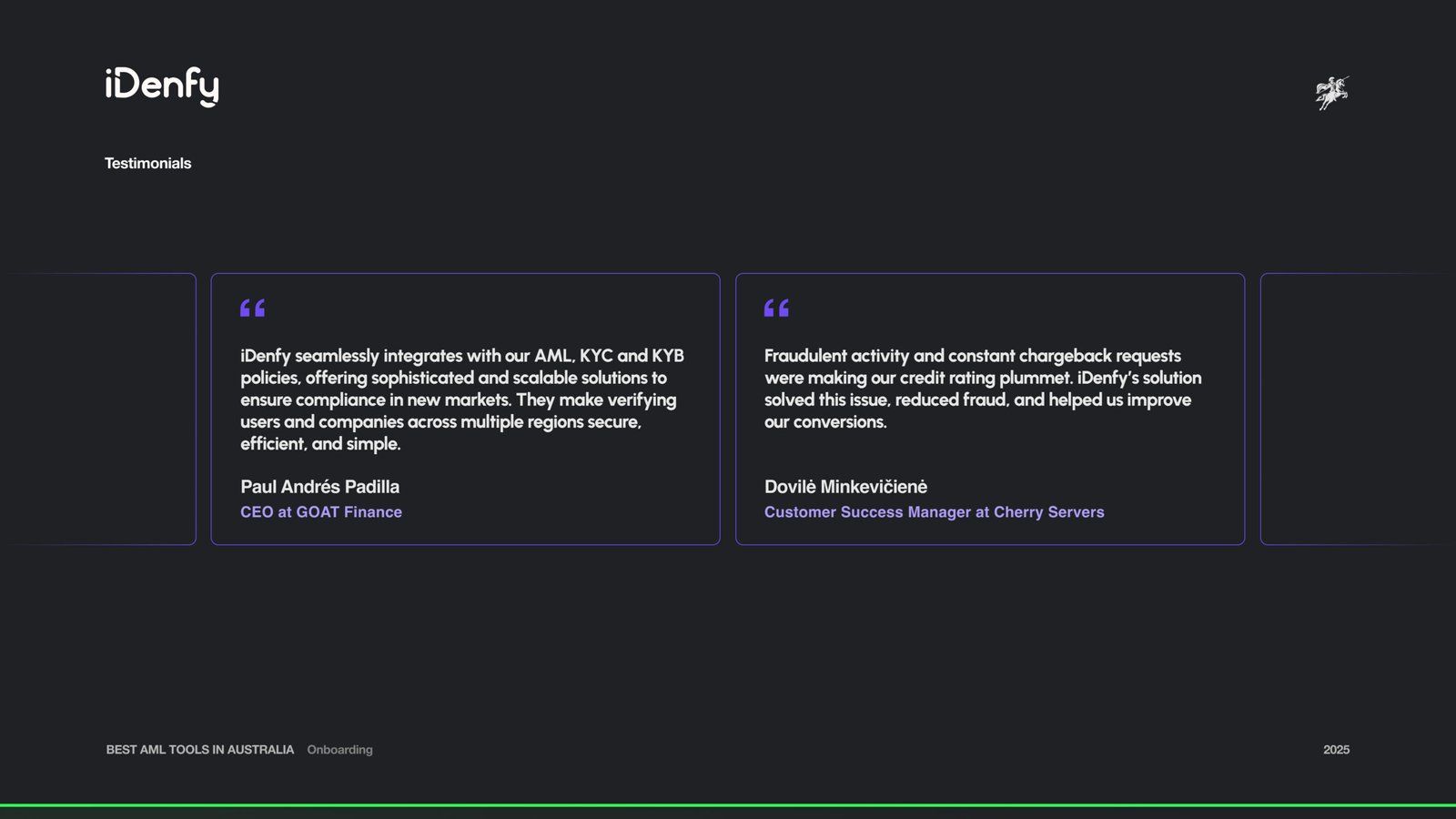This screenshot has height=819, width=1456.
Task: Click CEO at GOAT Finance
Action: pos(321,512)
